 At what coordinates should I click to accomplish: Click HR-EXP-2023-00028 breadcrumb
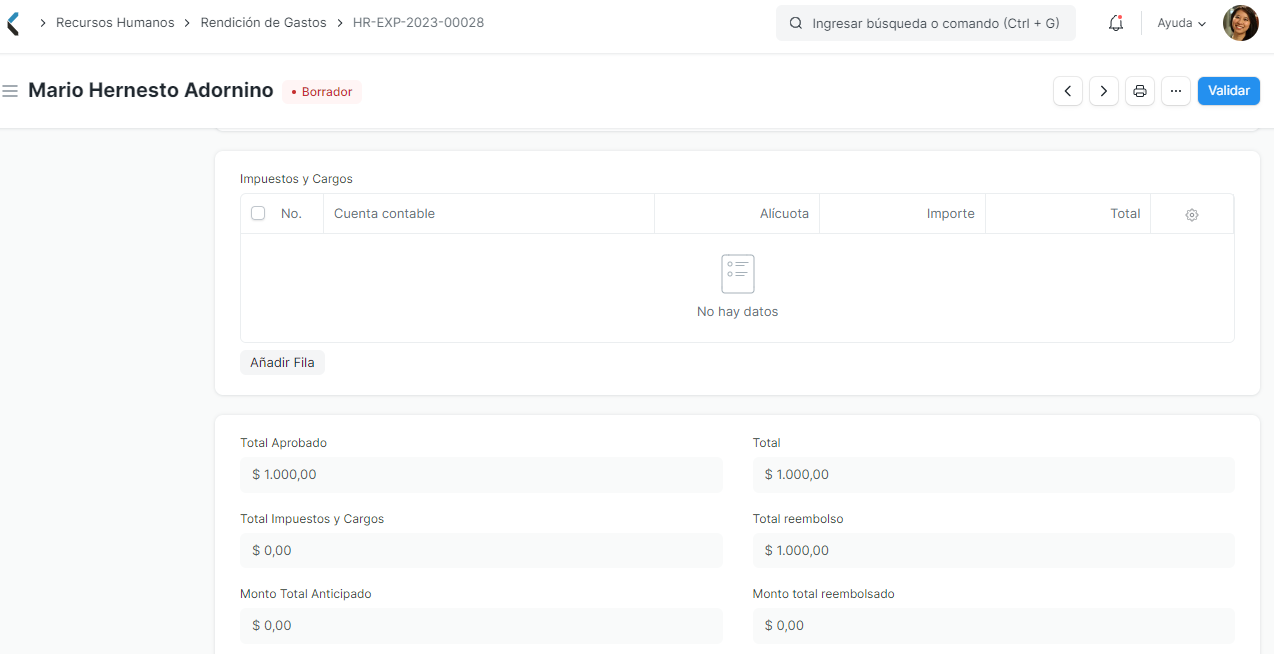click(418, 22)
